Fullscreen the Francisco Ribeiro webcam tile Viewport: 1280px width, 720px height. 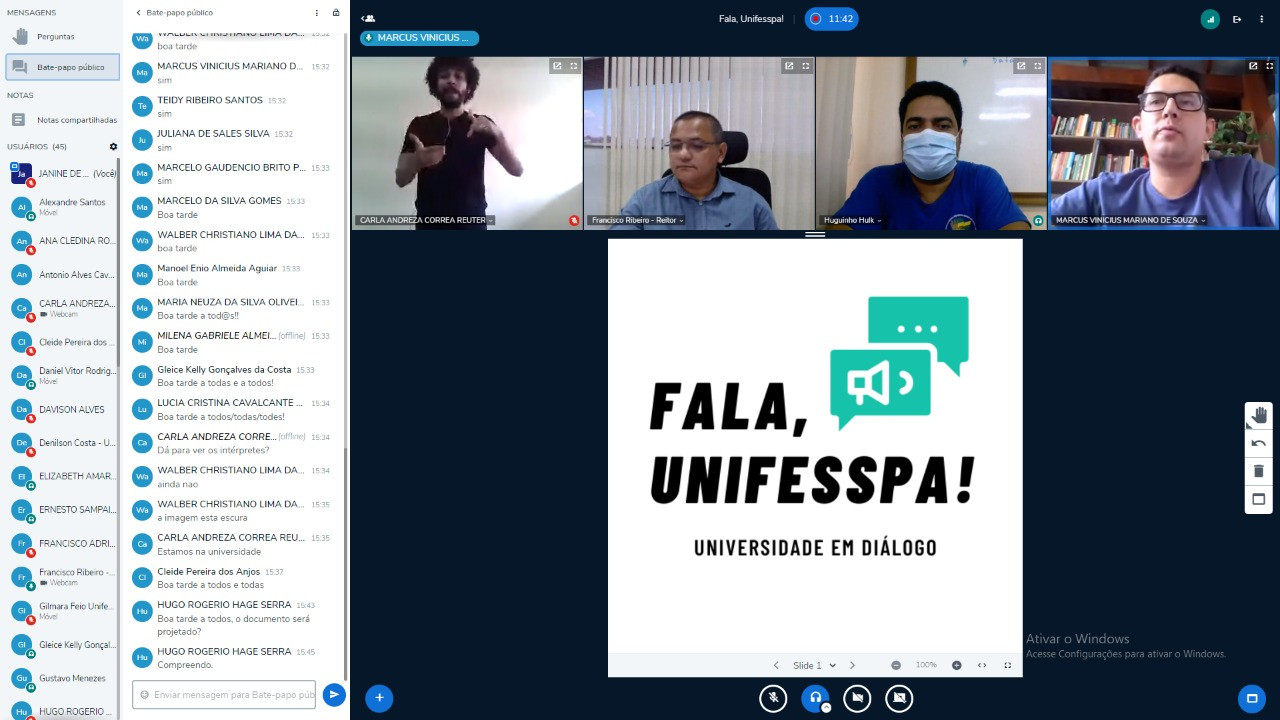click(x=806, y=66)
